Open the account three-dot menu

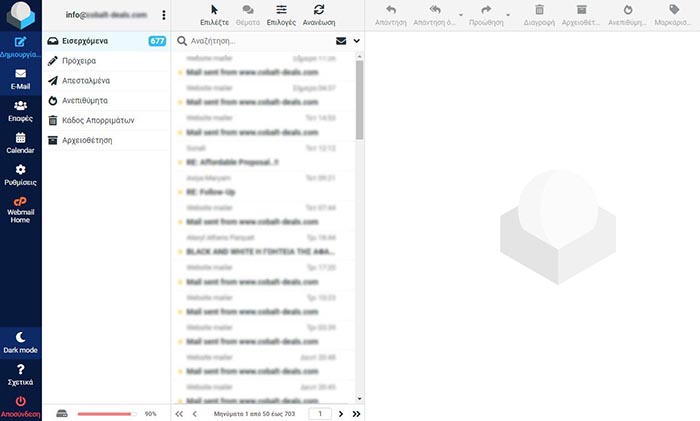coord(164,15)
